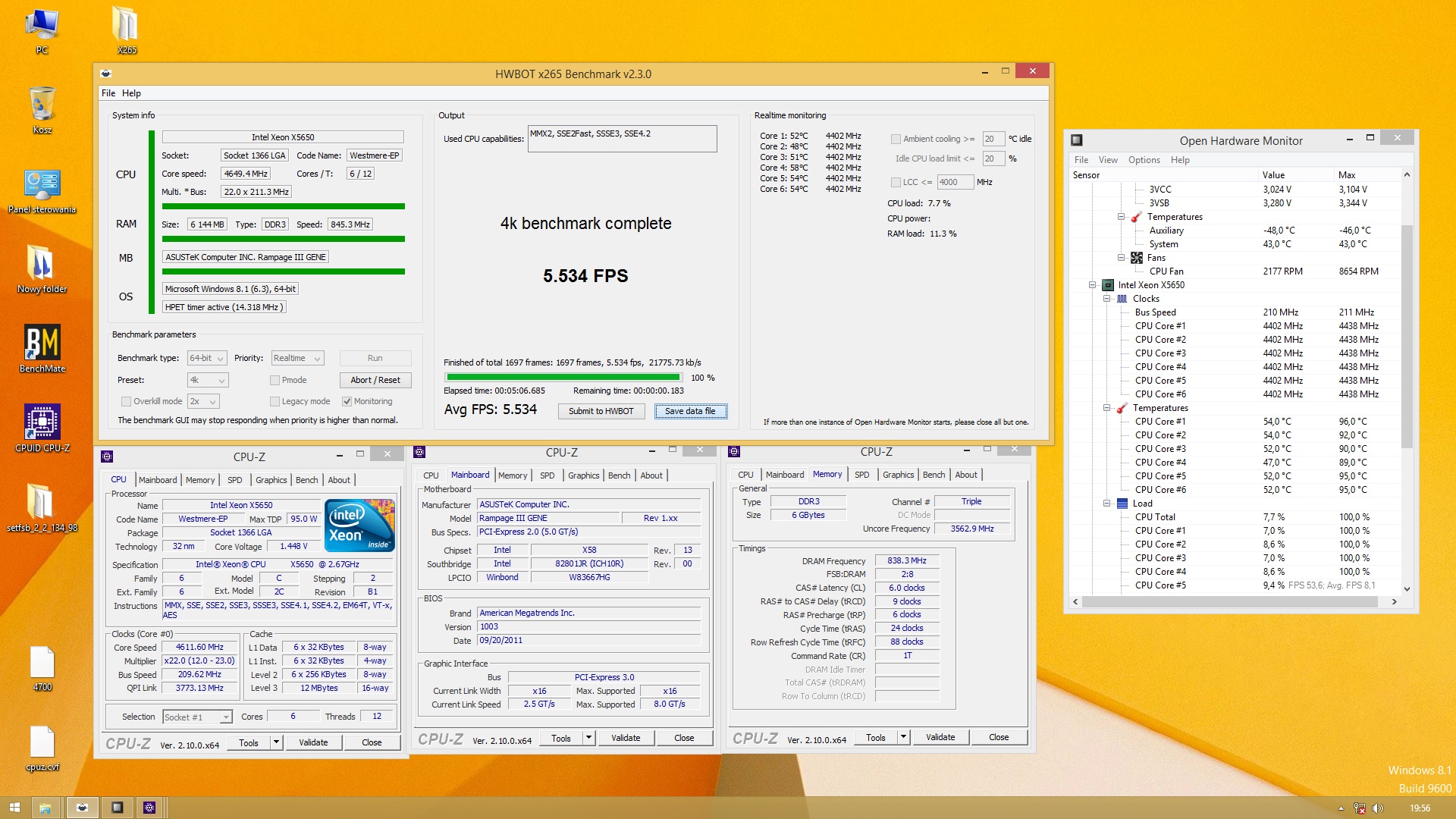The image size is (1456, 819).
Task: Select the Kosz recycle bin icon
Action: [x=42, y=110]
